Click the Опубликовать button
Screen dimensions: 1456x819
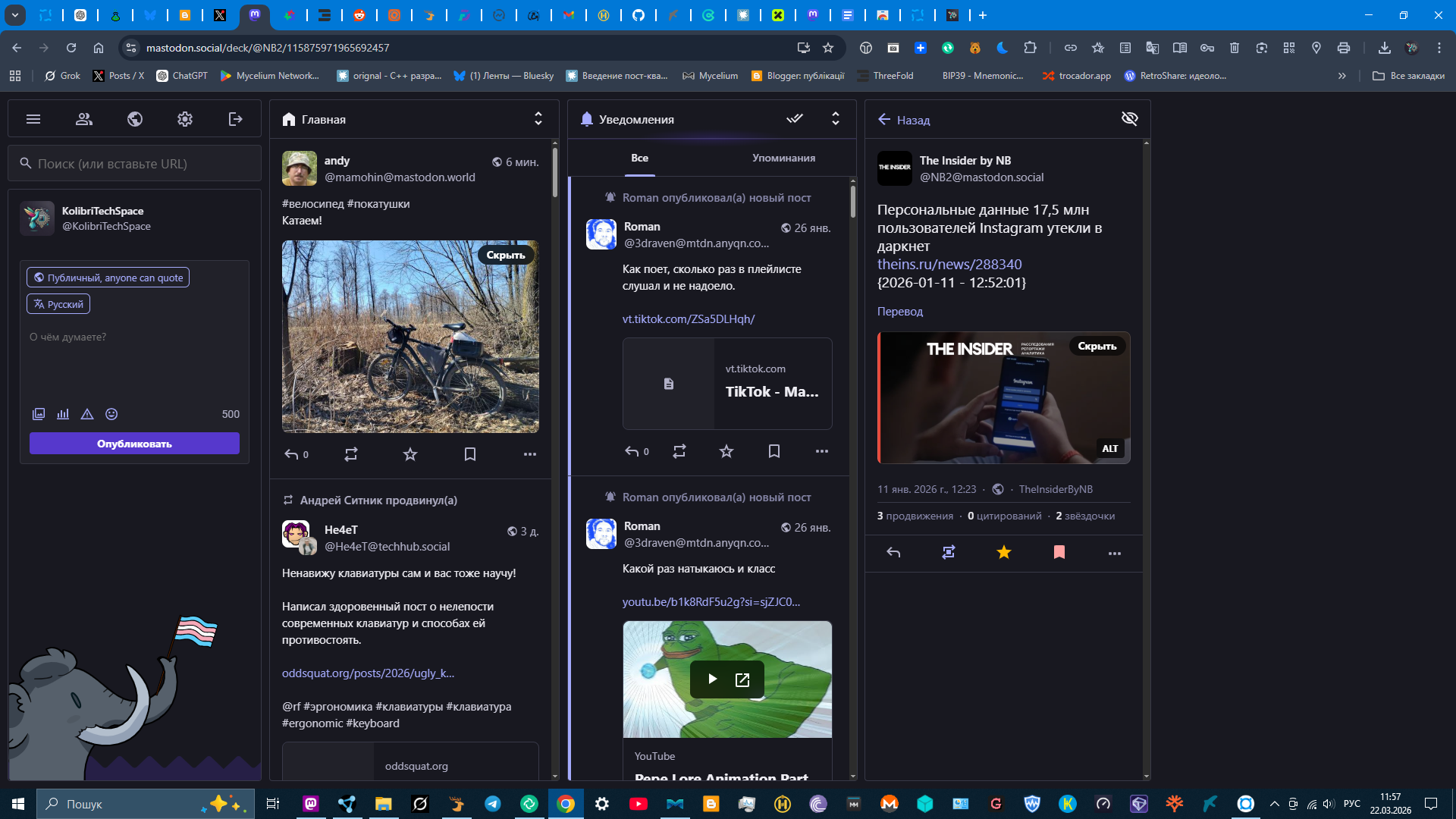(134, 444)
